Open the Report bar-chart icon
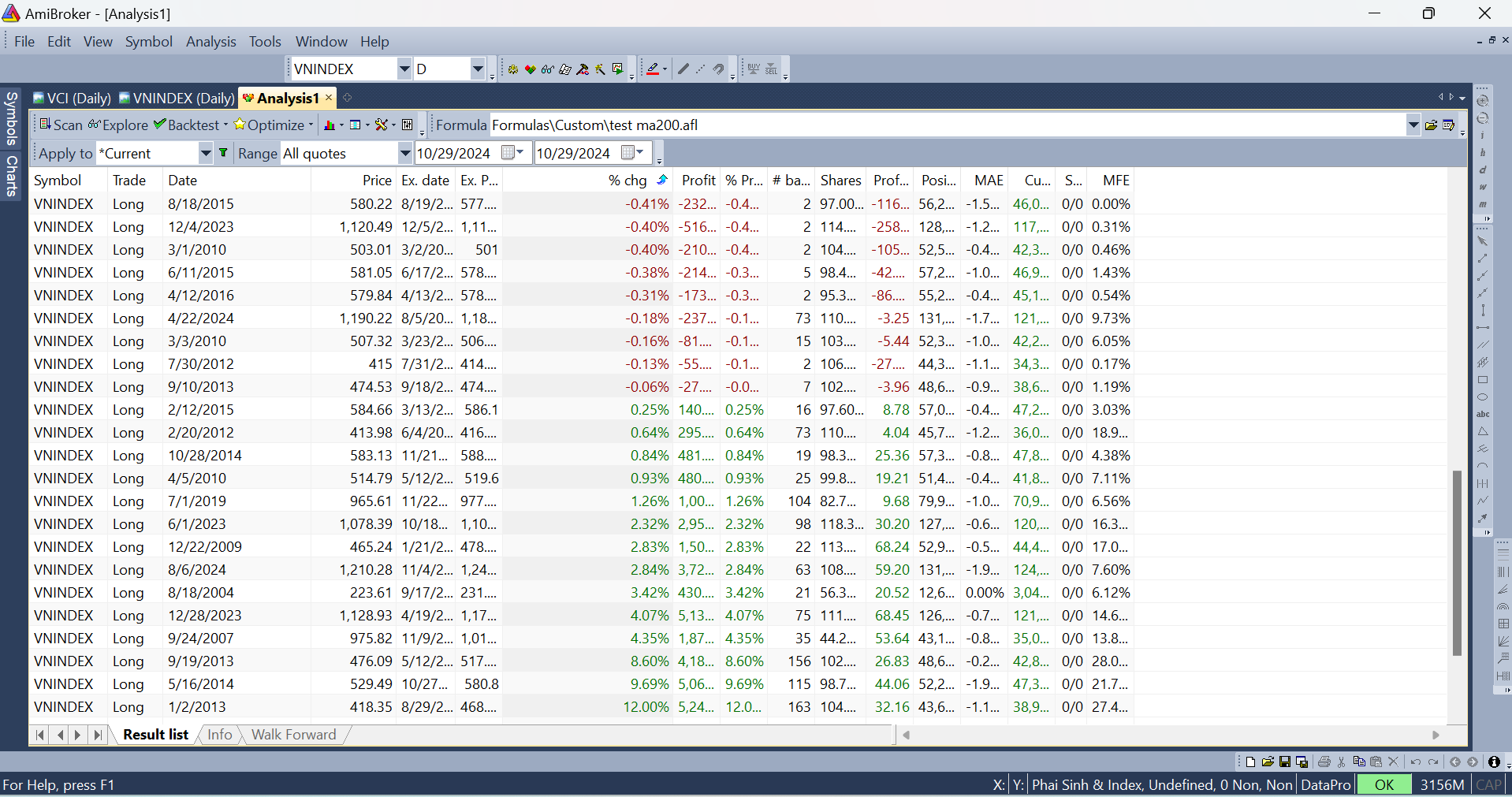The height and width of the screenshot is (797, 1512). pos(330,125)
